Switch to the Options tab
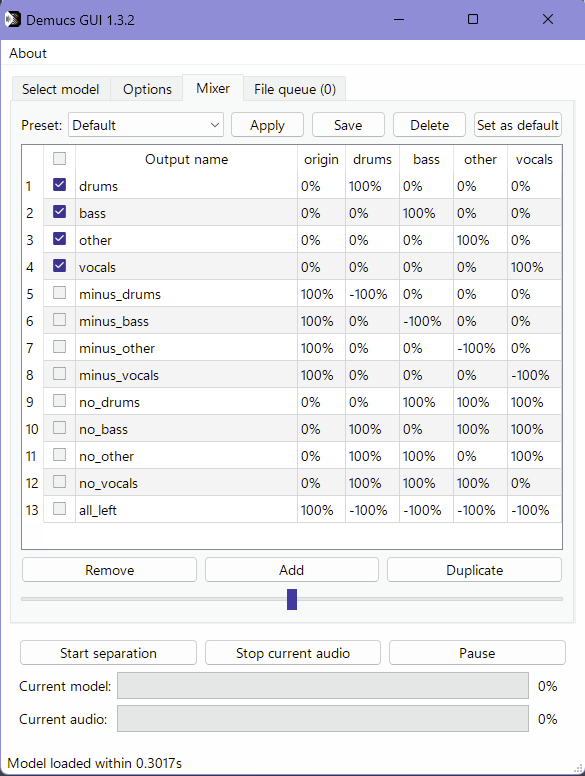The height and width of the screenshot is (776, 585). pos(147,89)
